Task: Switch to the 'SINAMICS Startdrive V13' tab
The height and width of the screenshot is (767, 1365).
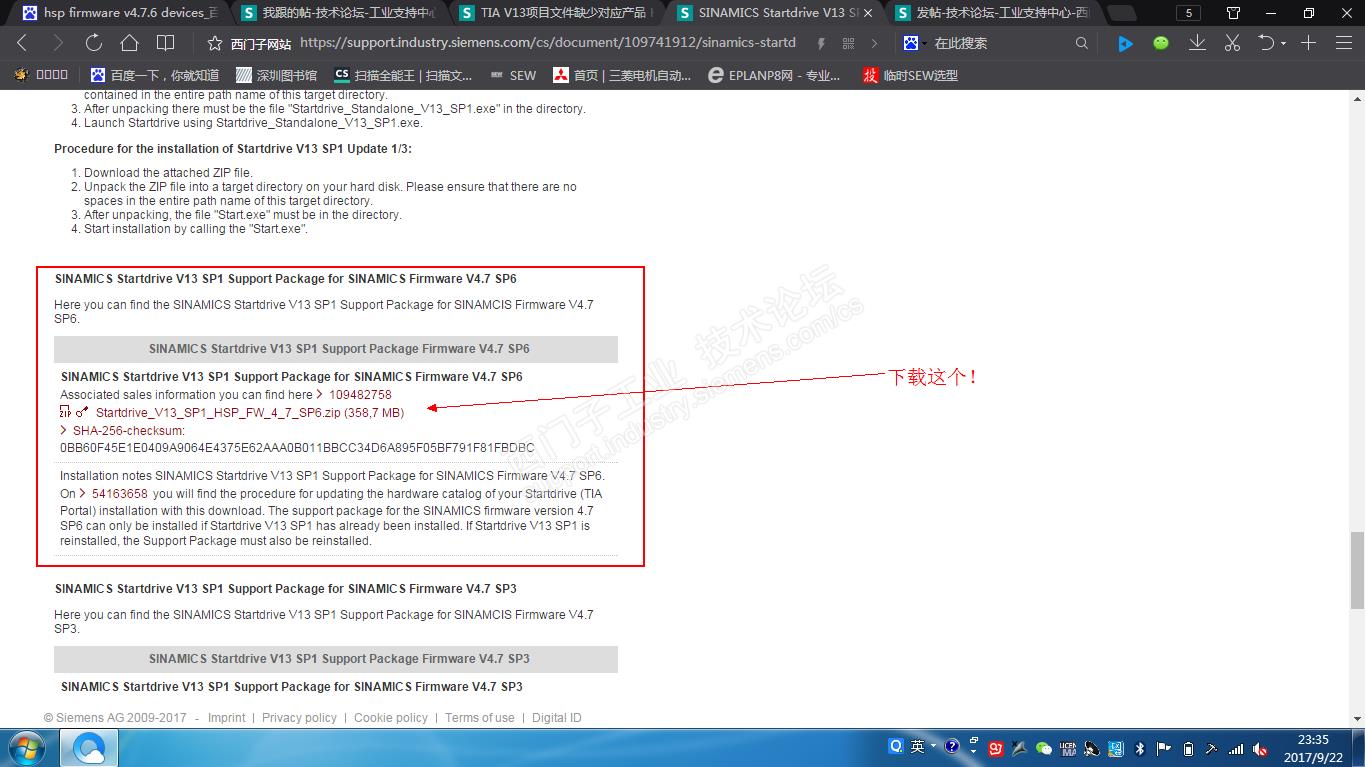Action: click(x=773, y=13)
